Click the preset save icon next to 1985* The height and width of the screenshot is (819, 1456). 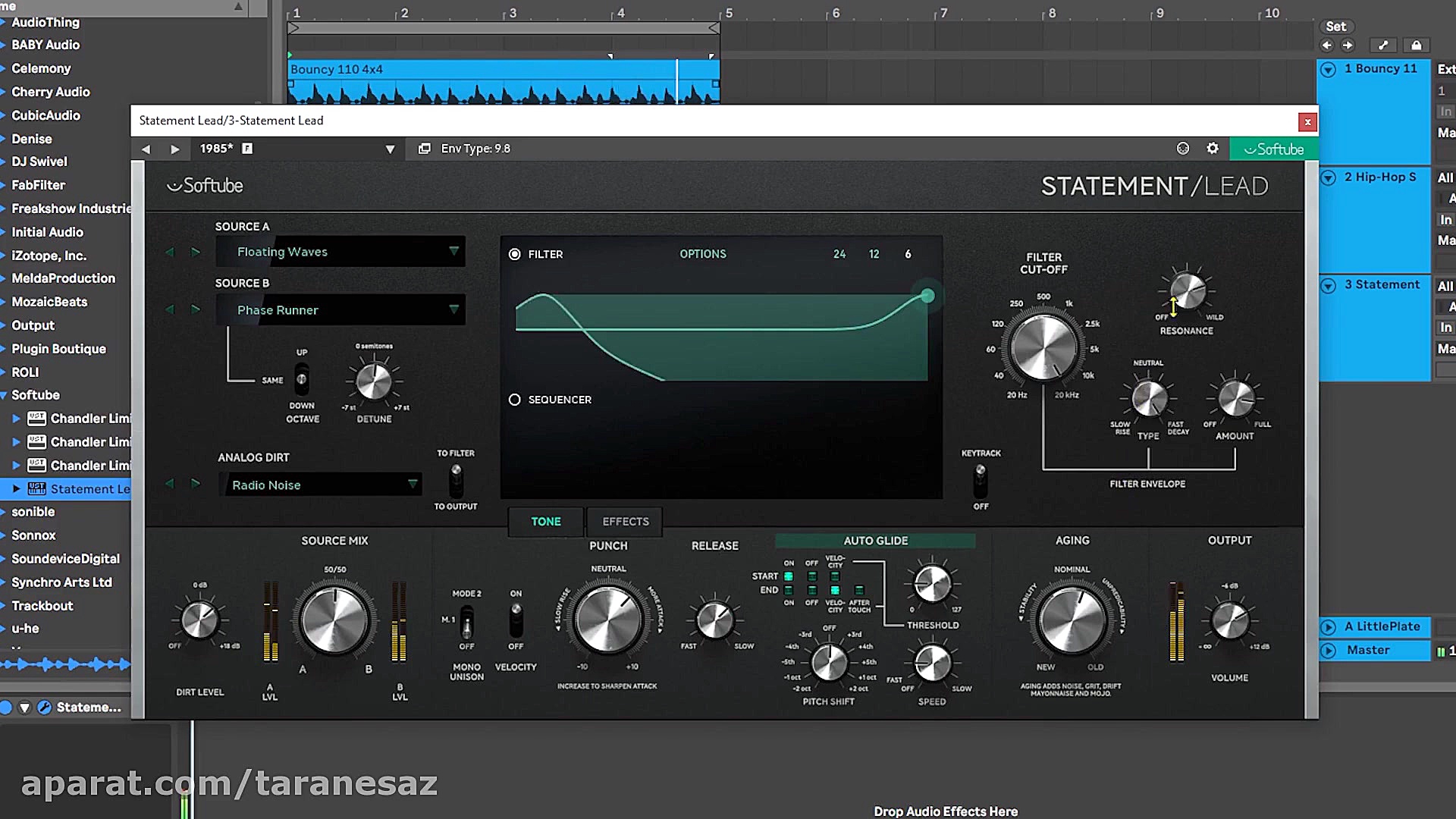coord(247,149)
